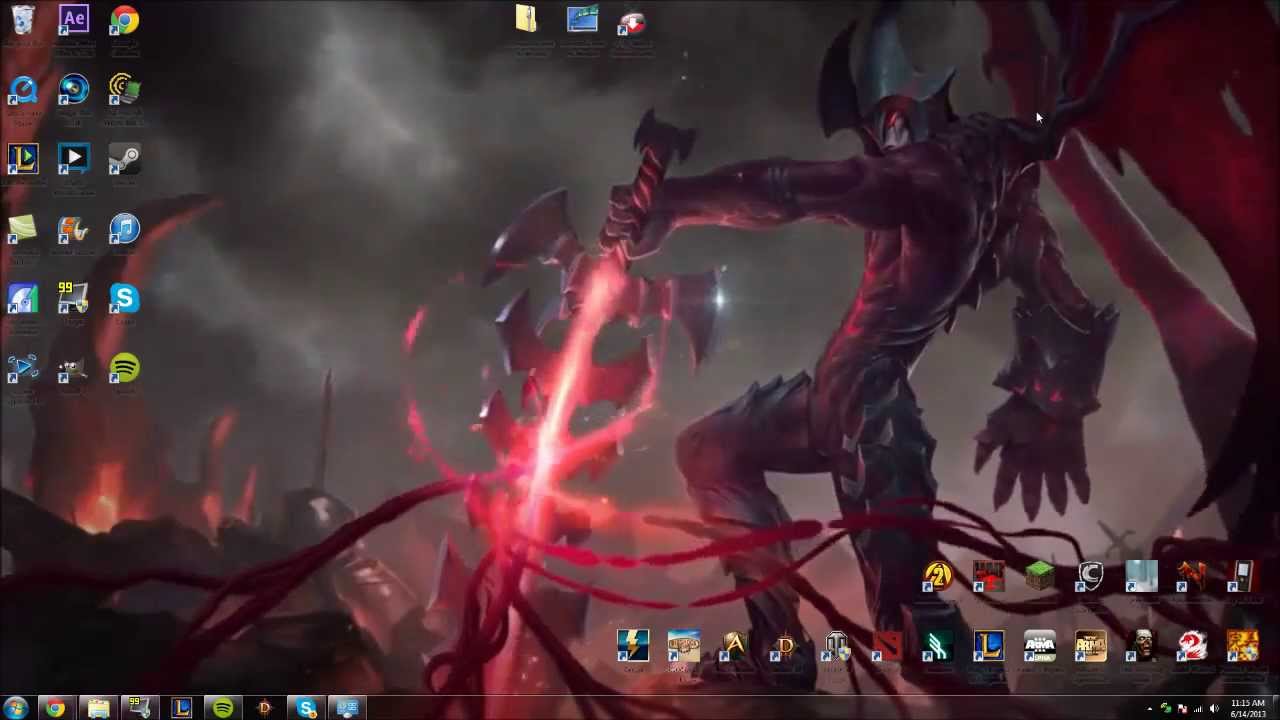
Task: Open the Windows Start menu
Action: pyautogui.click(x=15, y=709)
